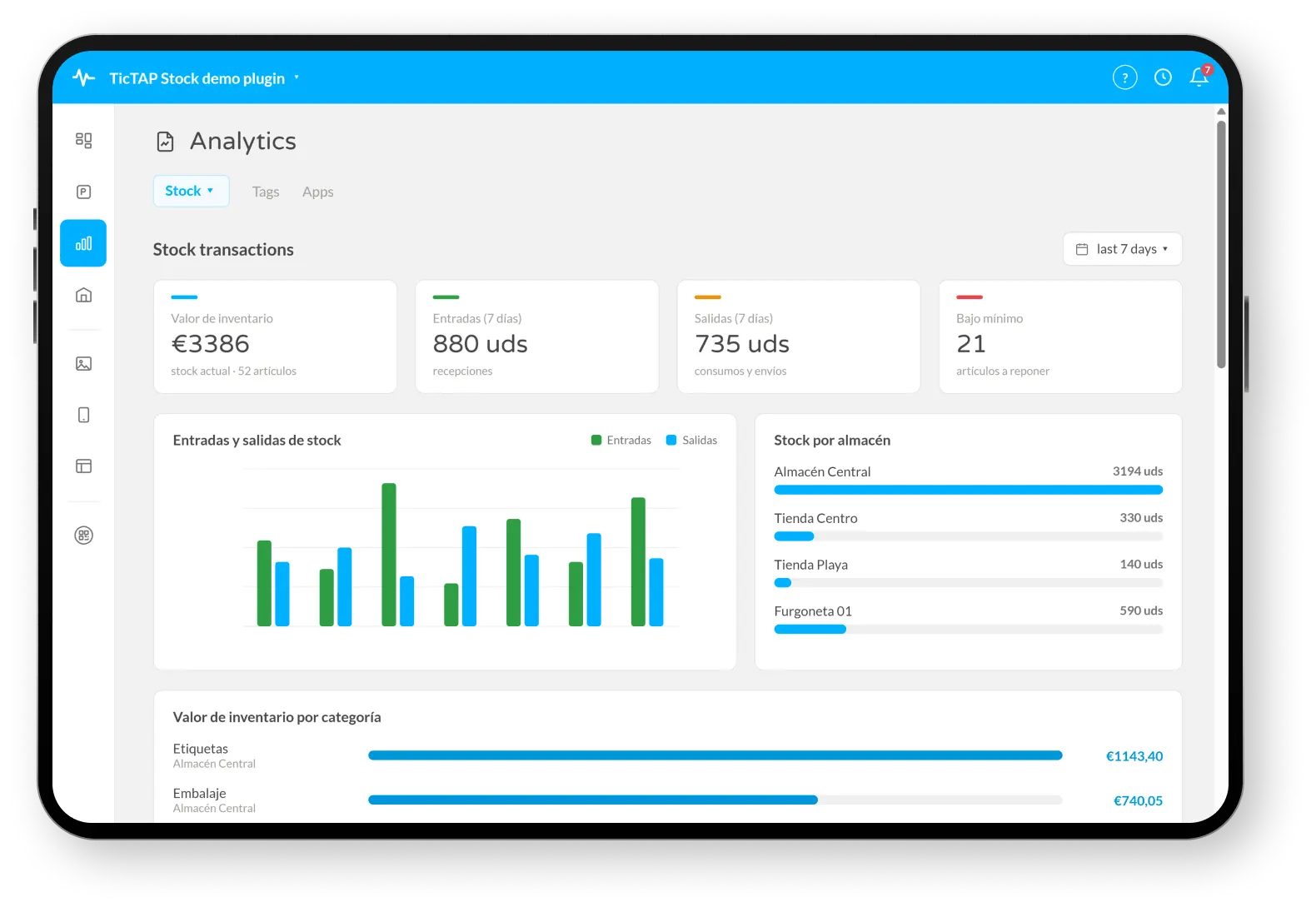The image size is (1316, 907).
Task: Switch to the Apps tab
Action: coord(317,192)
